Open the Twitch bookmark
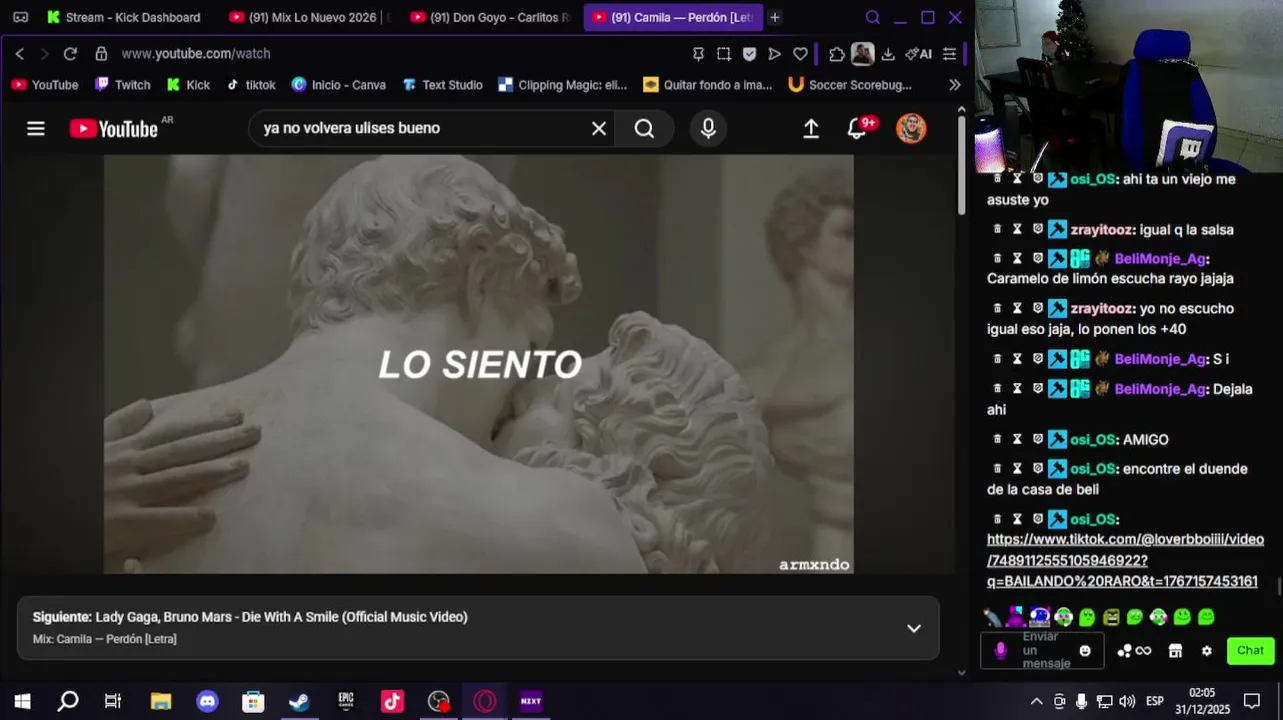 [123, 85]
